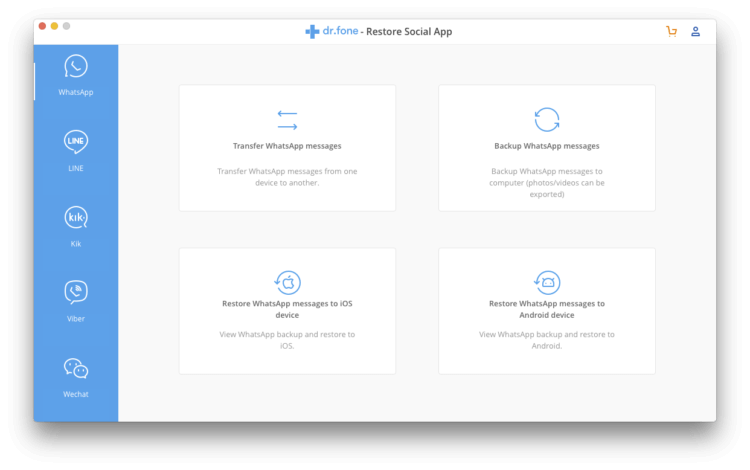Open Restore WhatsApp messages to Android device
750x470 pixels.
[x=547, y=309]
